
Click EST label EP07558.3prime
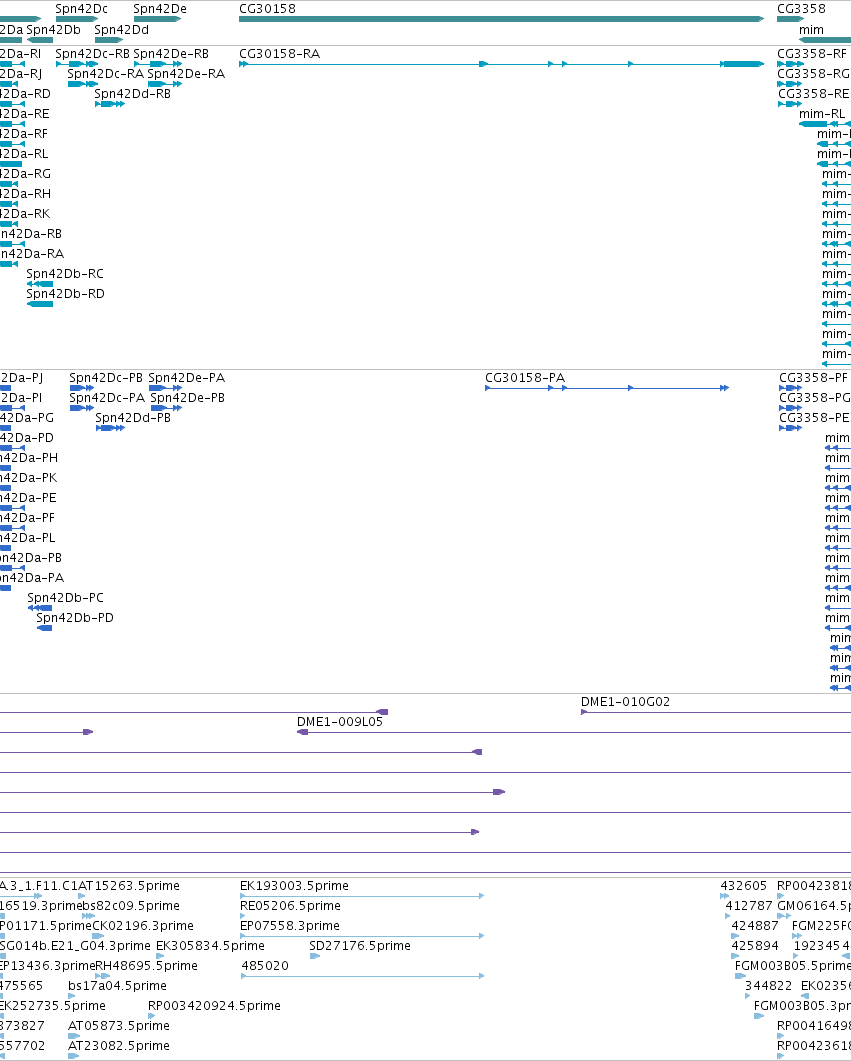point(290,926)
